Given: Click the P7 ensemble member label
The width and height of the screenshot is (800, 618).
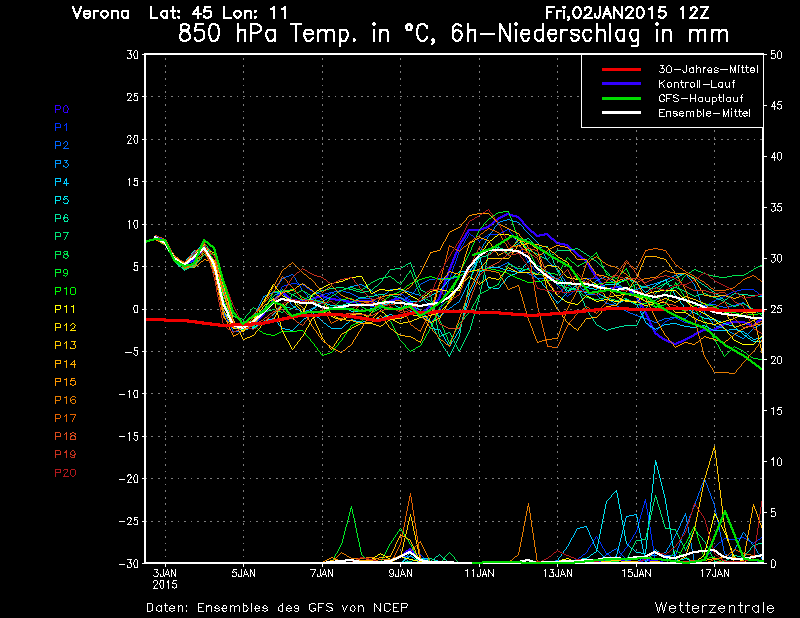Looking at the screenshot, I should (62, 236).
